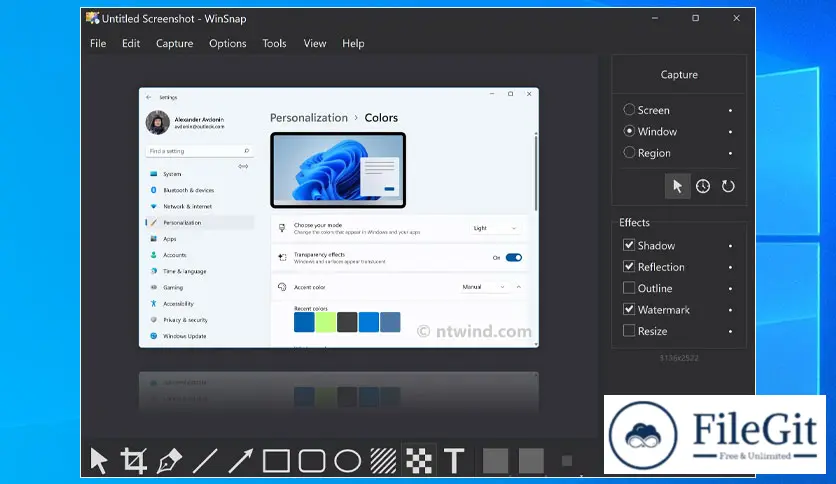This screenshot has height=484, width=836.
Task: Click the captured Settings screenshot preview
Action: [339, 217]
